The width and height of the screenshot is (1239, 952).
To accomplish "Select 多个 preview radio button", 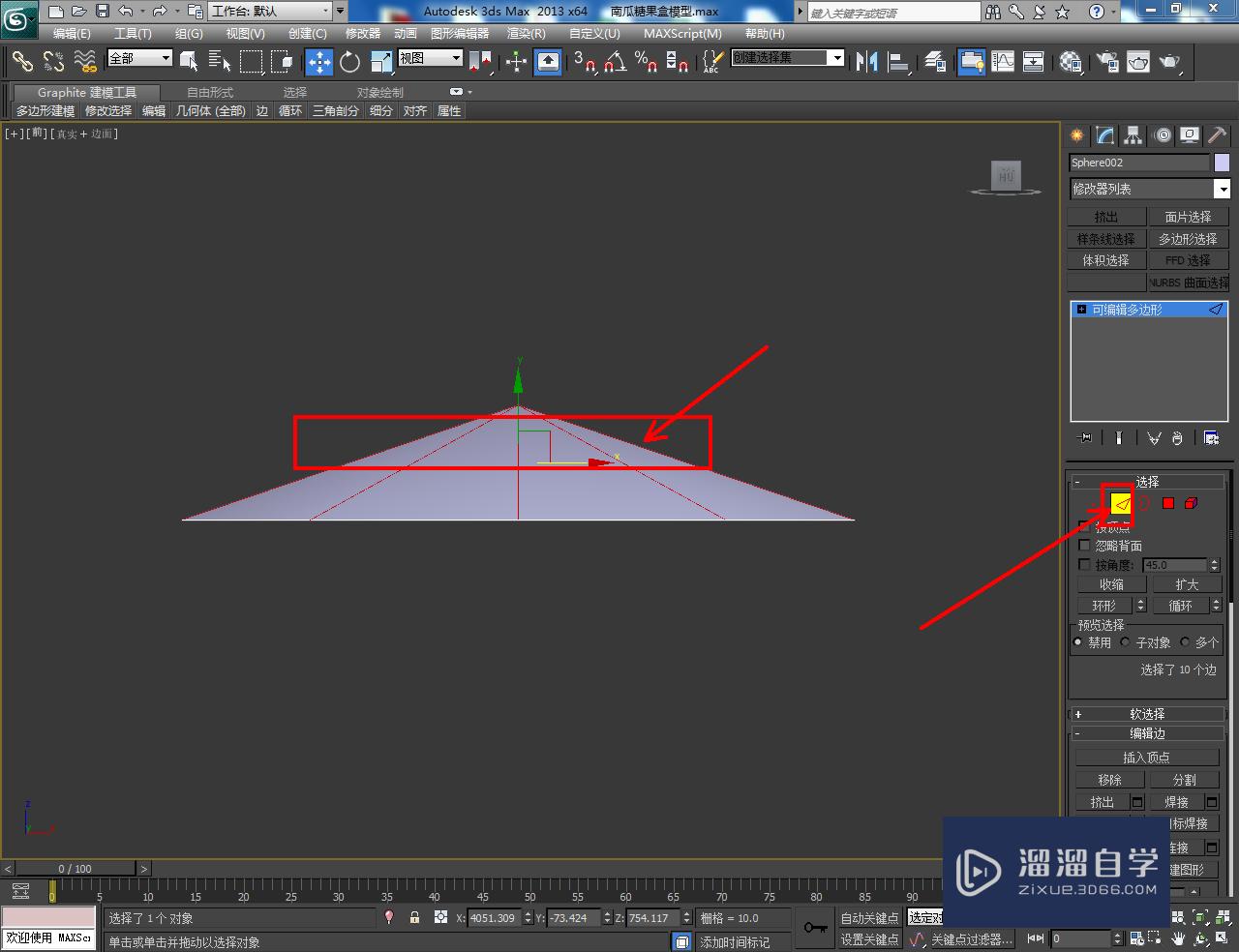I will pyautogui.click(x=1185, y=641).
